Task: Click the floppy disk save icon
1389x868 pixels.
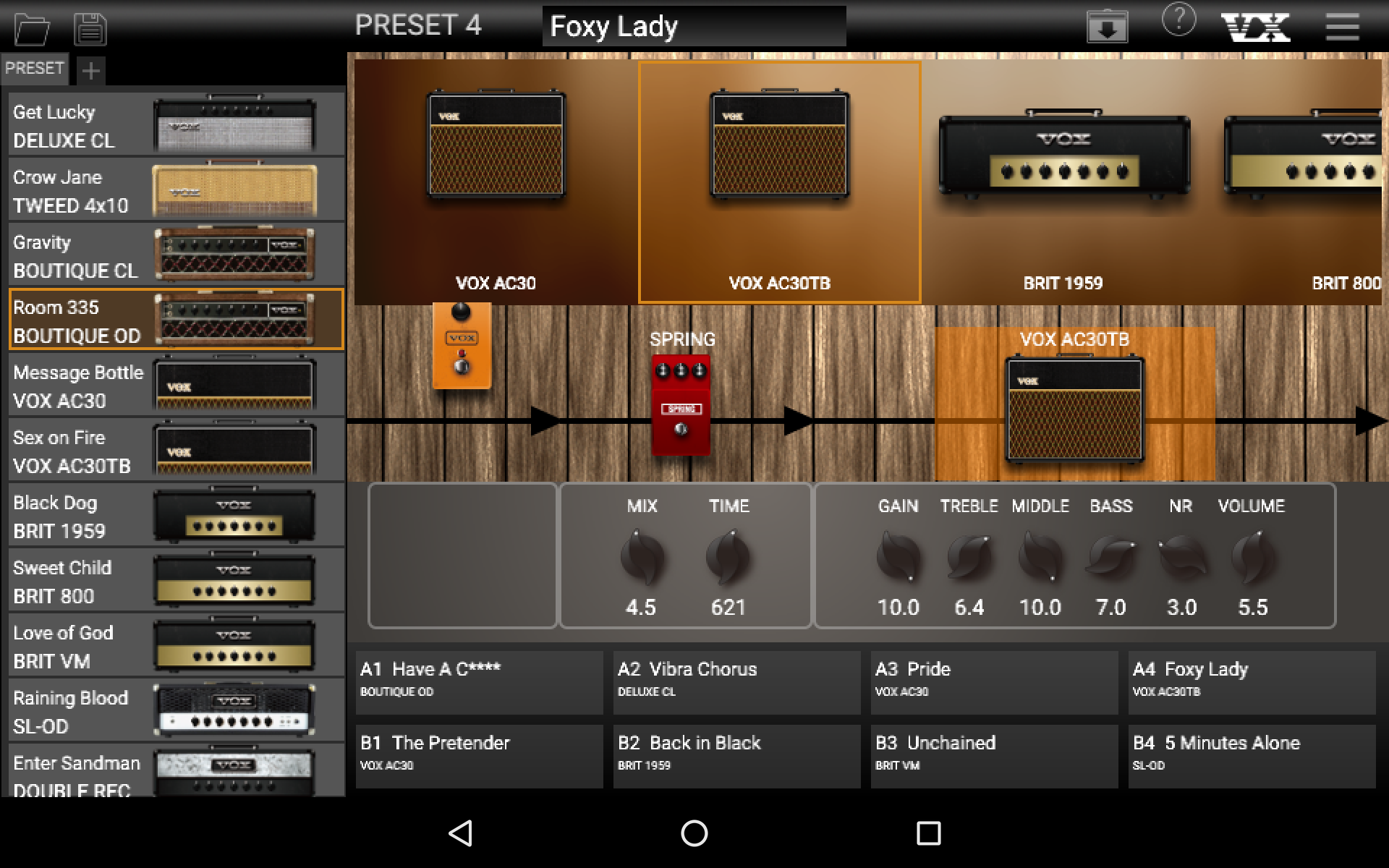Action: (90, 29)
